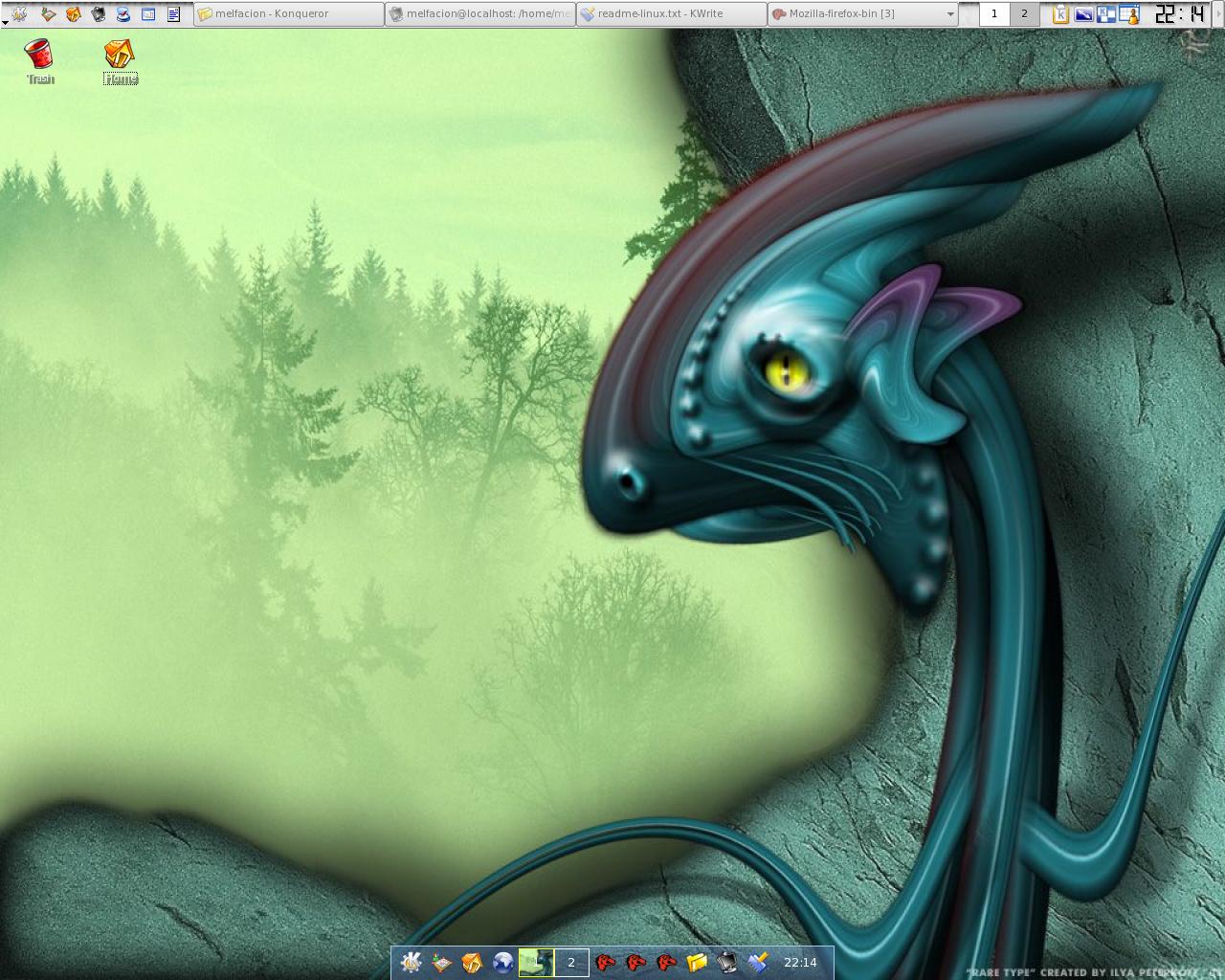Image resolution: width=1225 pixels, height=980 pixels.
Task: Click the window list icon in top panel
Action: pyautogui.click(x=148, y=14)
